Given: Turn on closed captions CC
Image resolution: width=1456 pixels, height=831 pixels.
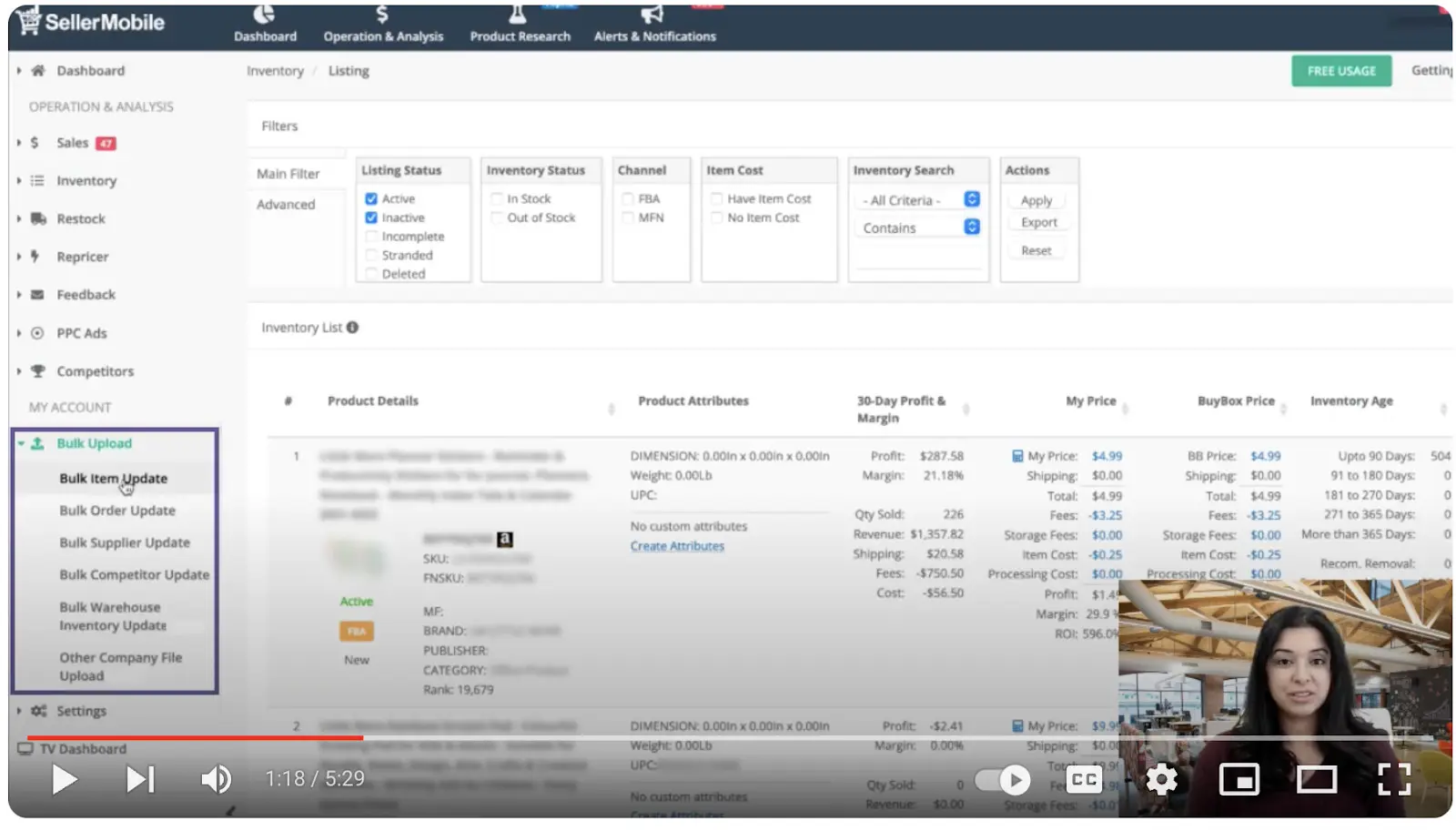Looking at the screenshot, I should click(x=1084, y=780).
